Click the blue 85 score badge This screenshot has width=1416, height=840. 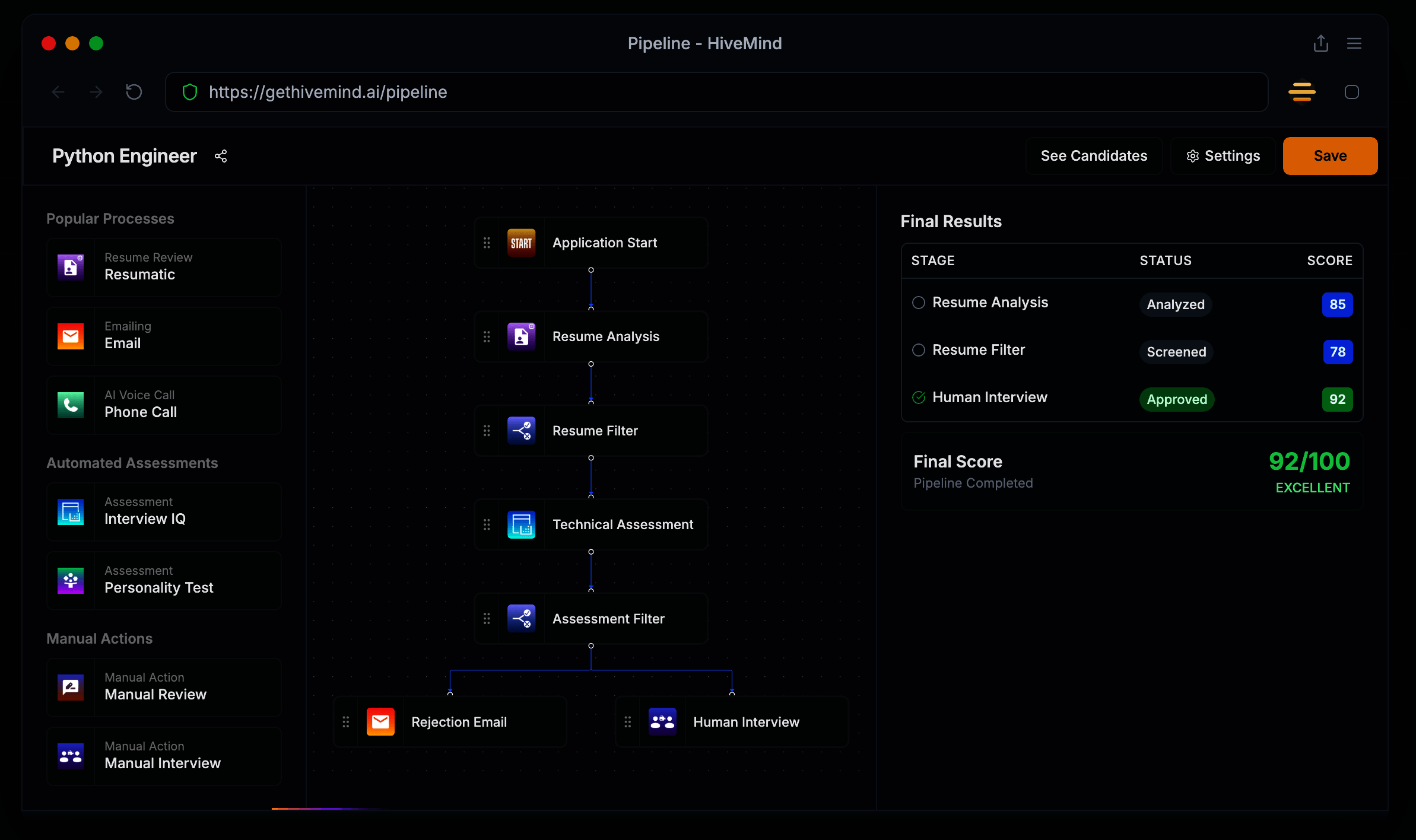[1337, 304]
